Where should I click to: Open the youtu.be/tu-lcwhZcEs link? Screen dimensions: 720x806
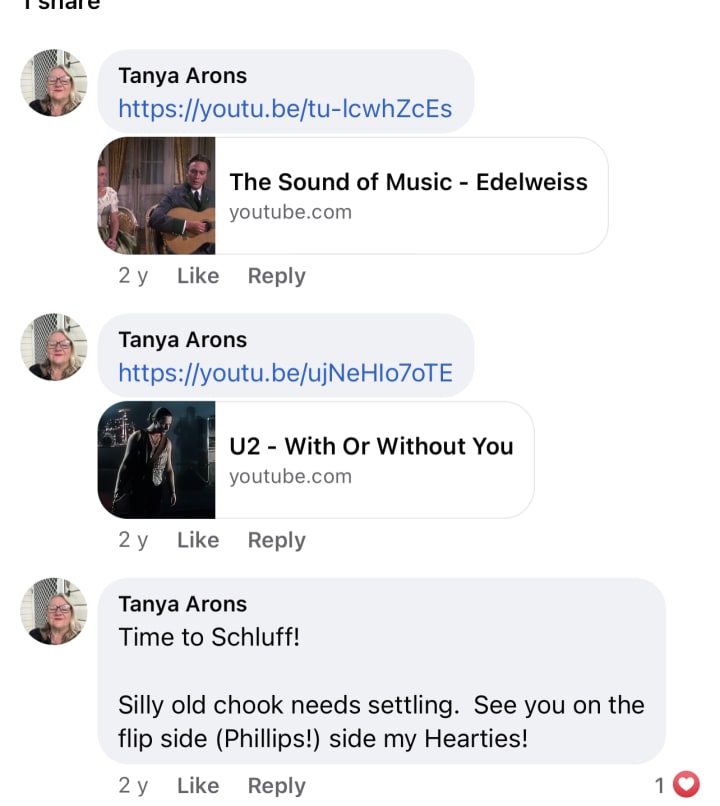(285, 109)
